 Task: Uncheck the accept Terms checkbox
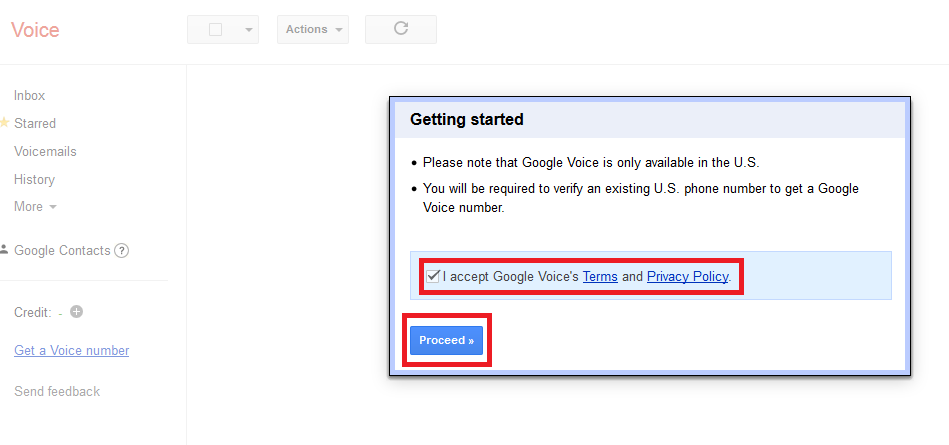click(433, 276)
